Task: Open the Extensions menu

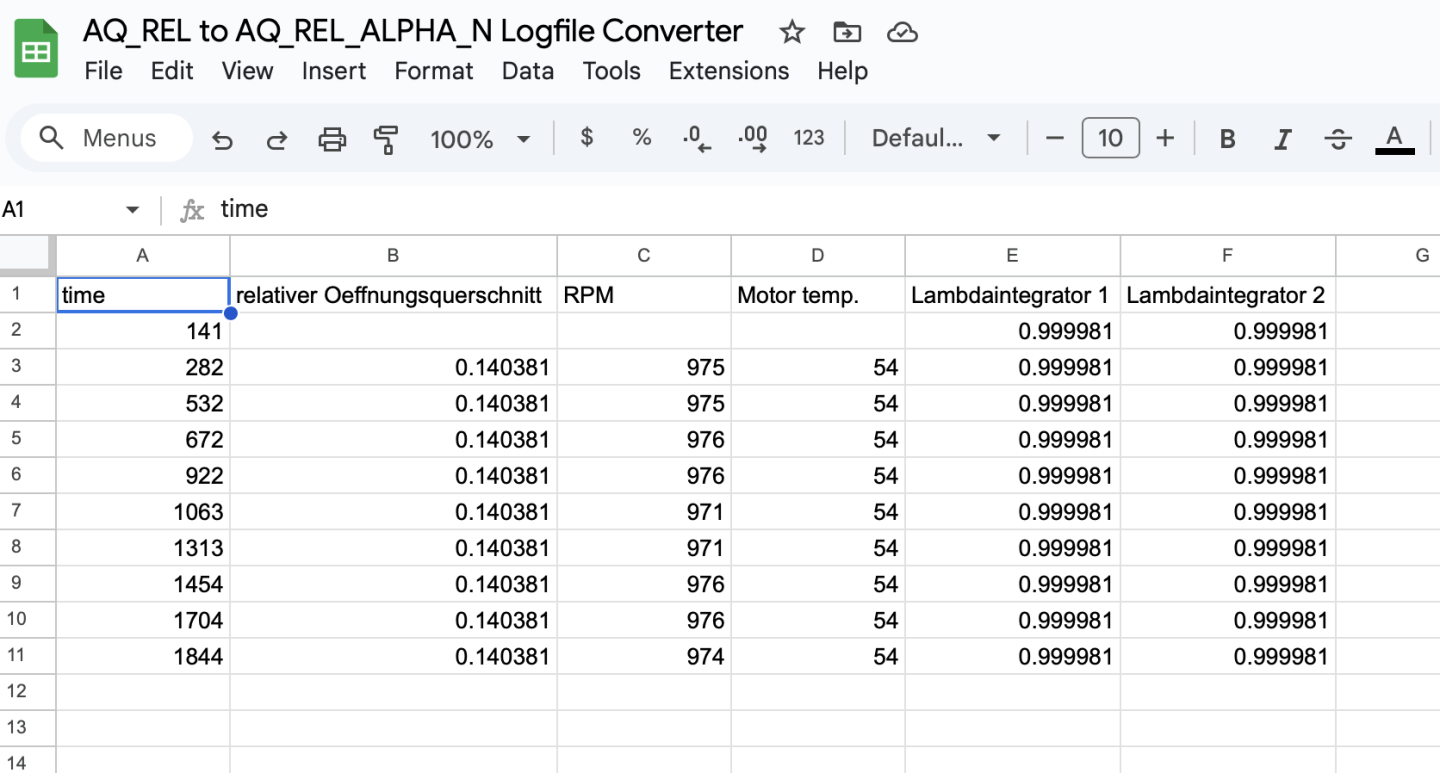Action: (729, 71)
